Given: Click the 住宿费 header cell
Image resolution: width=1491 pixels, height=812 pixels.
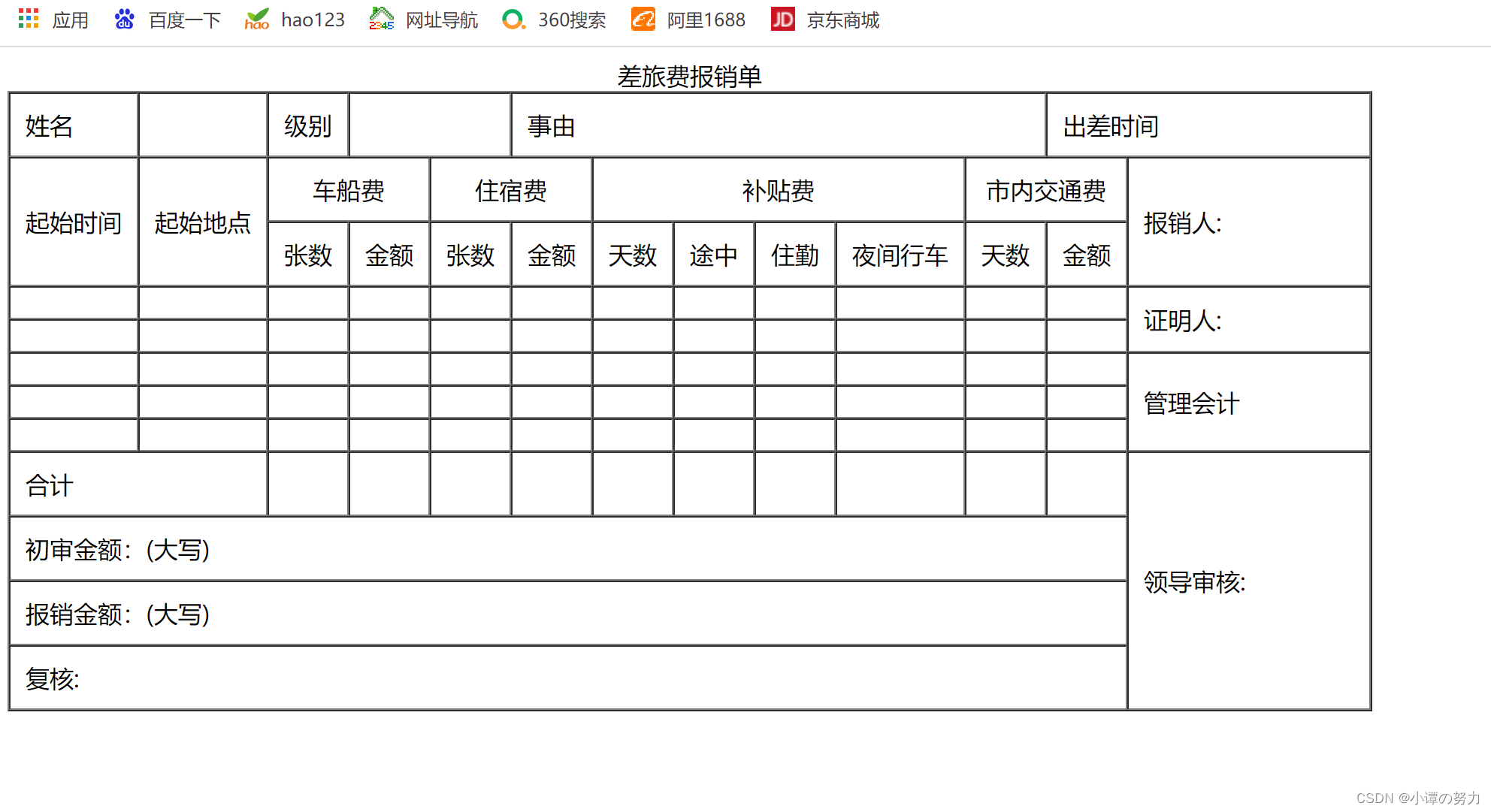Looking at the screenshot, I should (511, 190).
